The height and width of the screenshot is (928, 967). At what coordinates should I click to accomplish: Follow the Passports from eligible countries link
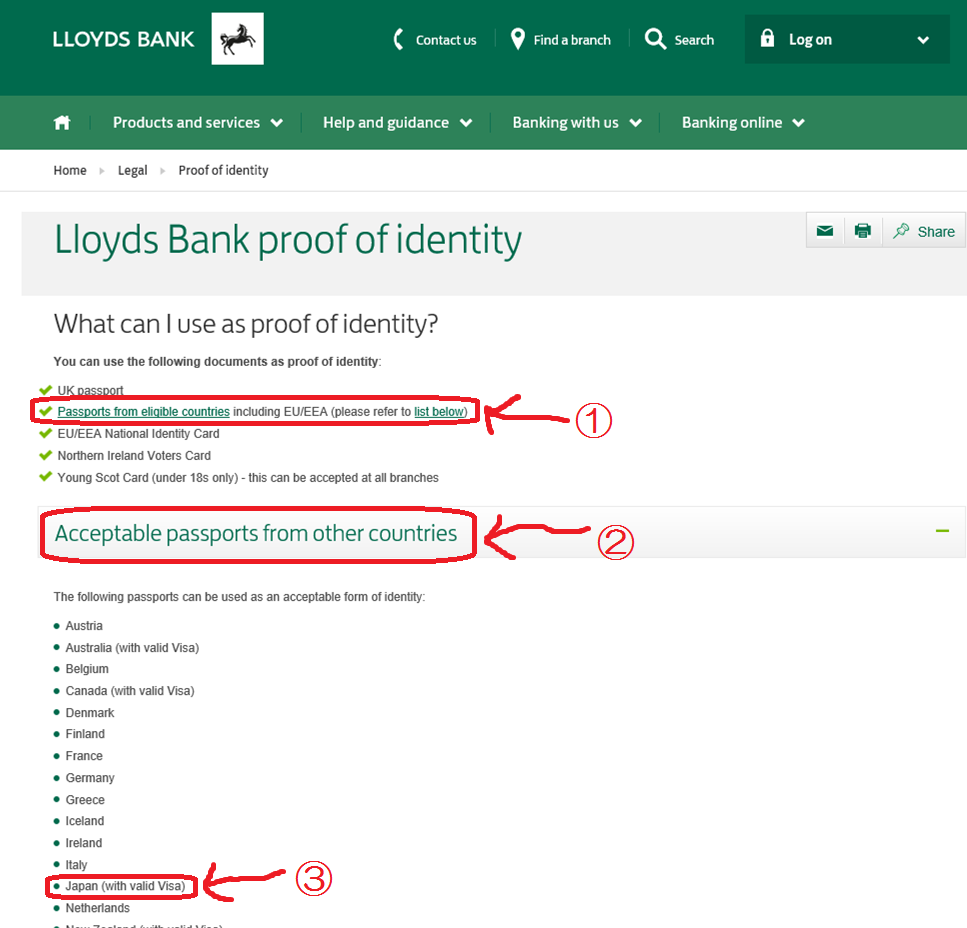coord(143,412)
